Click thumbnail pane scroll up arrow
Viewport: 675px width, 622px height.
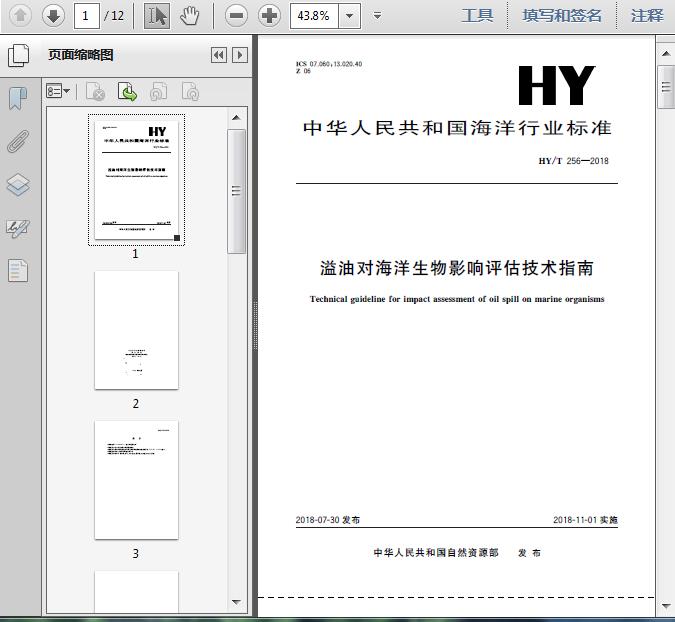(236, 118)
